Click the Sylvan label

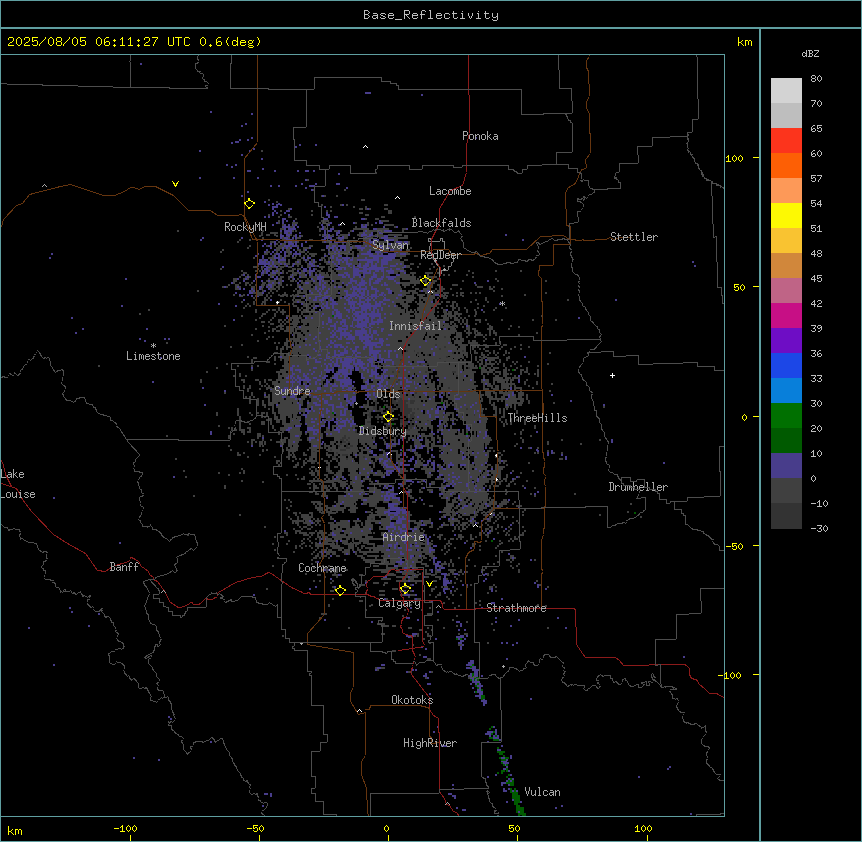click(x=390, y=245)
